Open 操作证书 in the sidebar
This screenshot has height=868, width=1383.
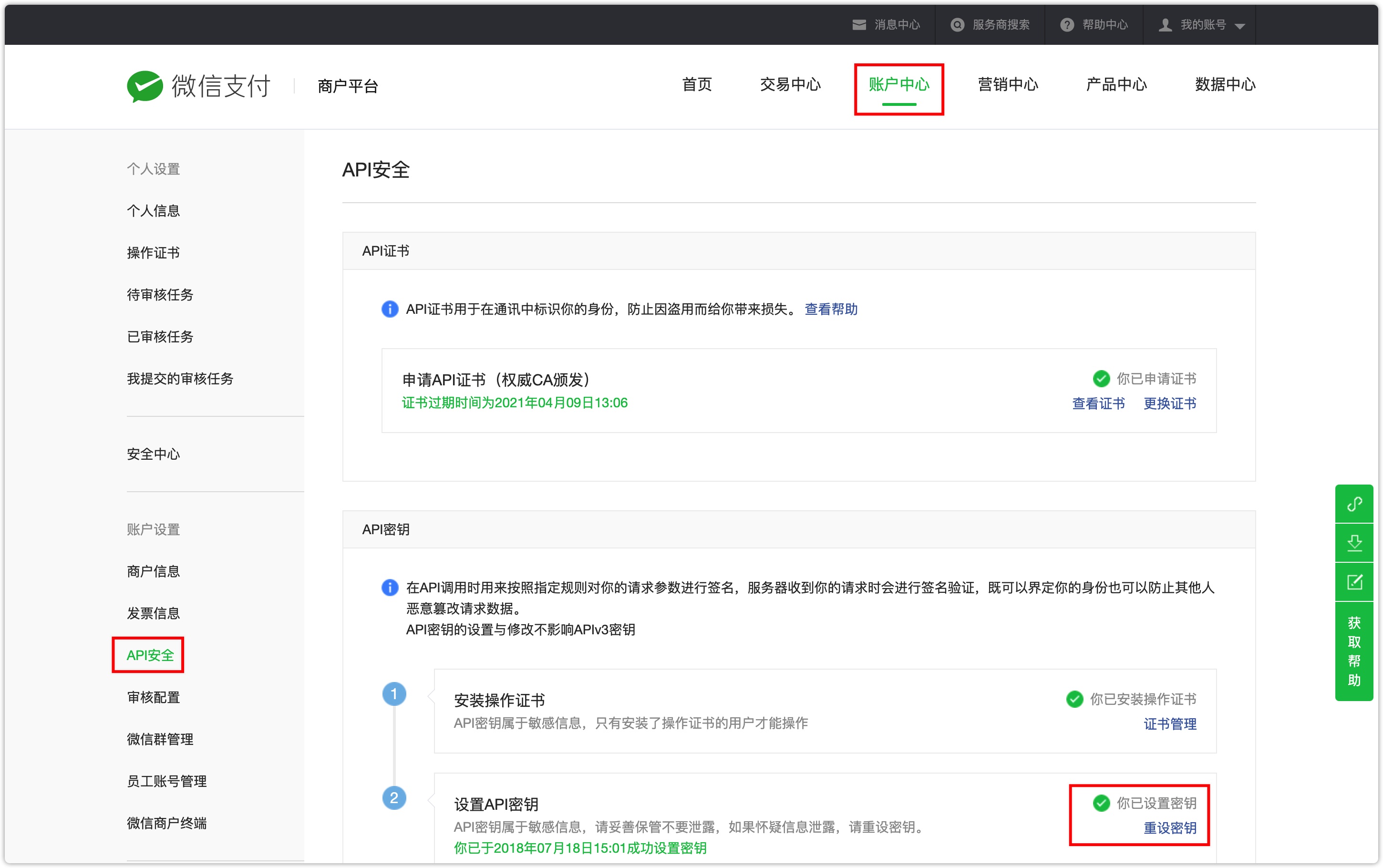[153, 253]
